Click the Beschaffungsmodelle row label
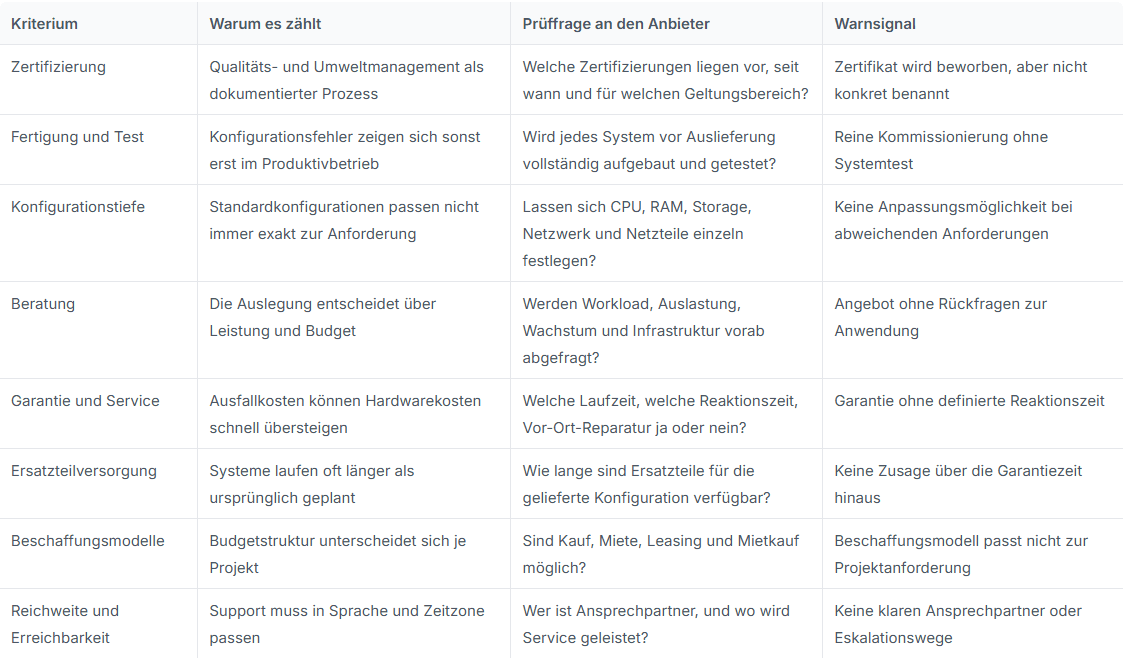 88,540
